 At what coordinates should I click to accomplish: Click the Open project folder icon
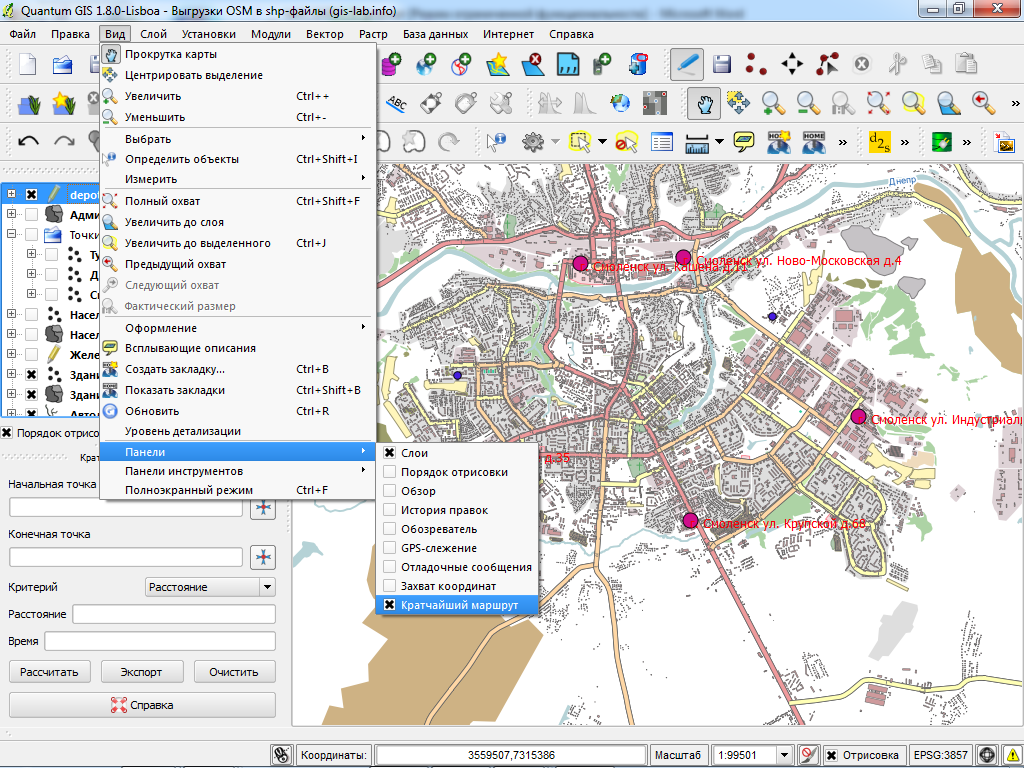point(63,64)
